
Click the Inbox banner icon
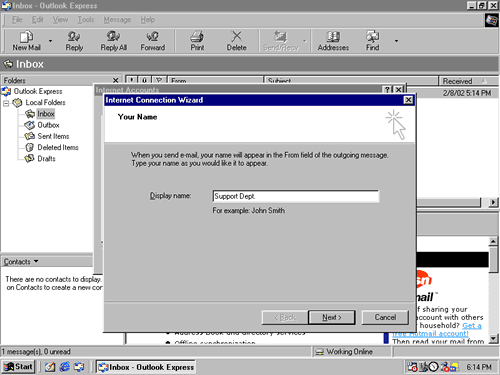click(x=8, y=64)
